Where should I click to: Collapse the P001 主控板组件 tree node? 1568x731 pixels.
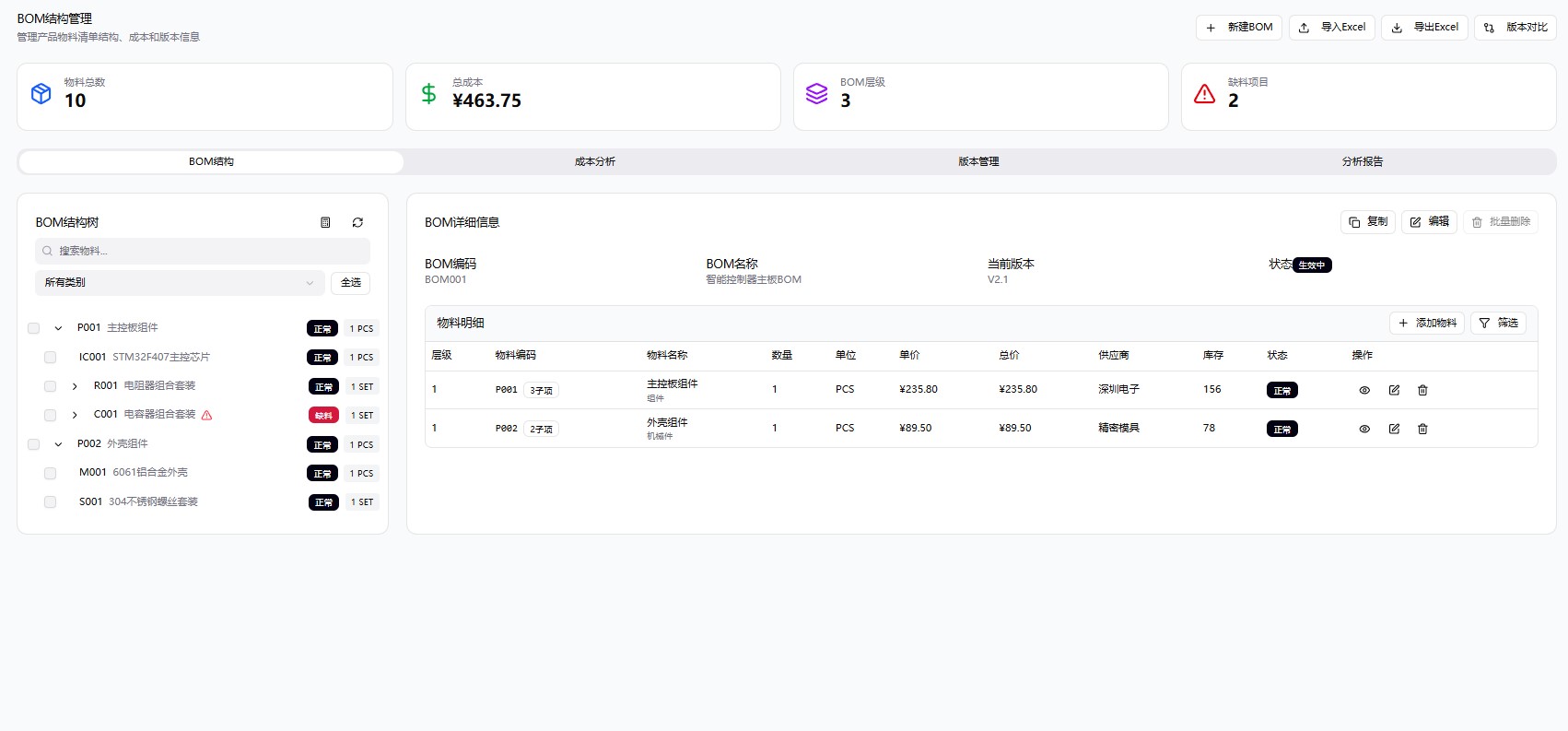[x=58, y=328]
